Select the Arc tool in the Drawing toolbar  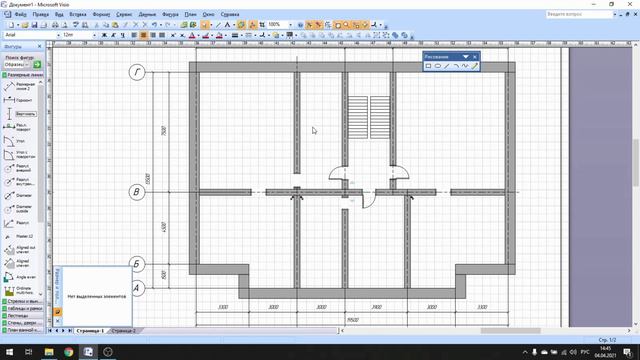coord(456,66)
